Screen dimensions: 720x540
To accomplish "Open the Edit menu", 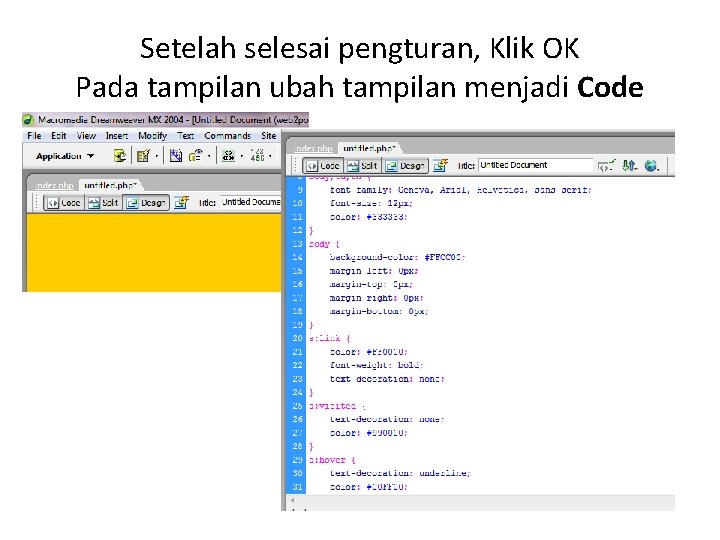I will pos(59,136).
